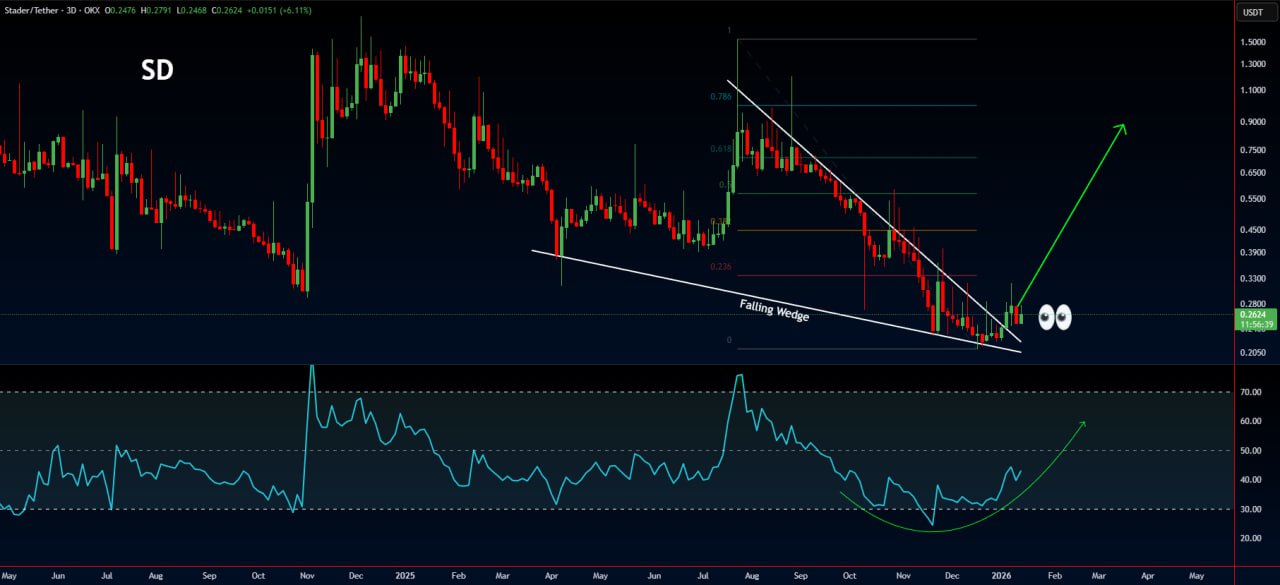
Task: Click the 70.00 RSI scale level
Action: tap(1251, 393)
